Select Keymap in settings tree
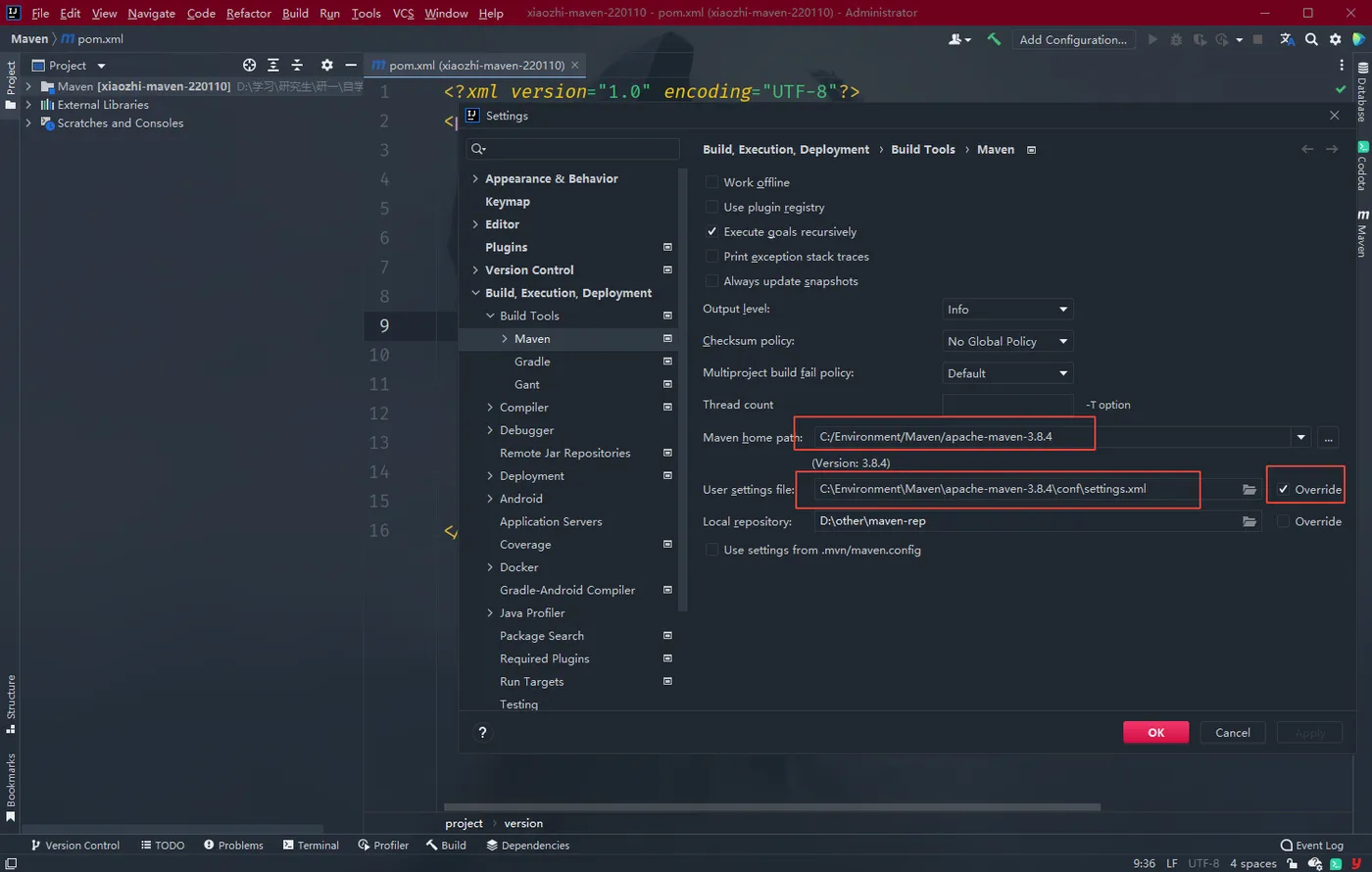 pyautogui.click(x=508, y=202)
